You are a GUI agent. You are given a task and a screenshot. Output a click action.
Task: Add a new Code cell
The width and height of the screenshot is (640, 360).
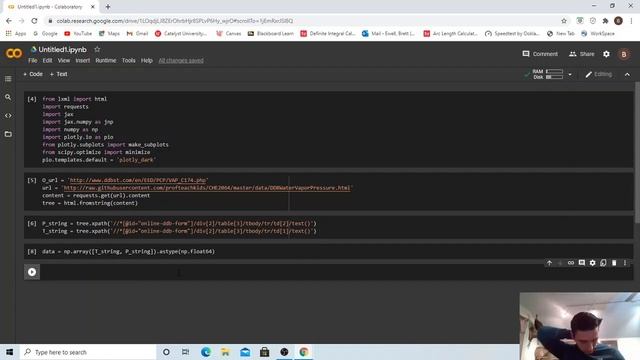click(33, 74)
